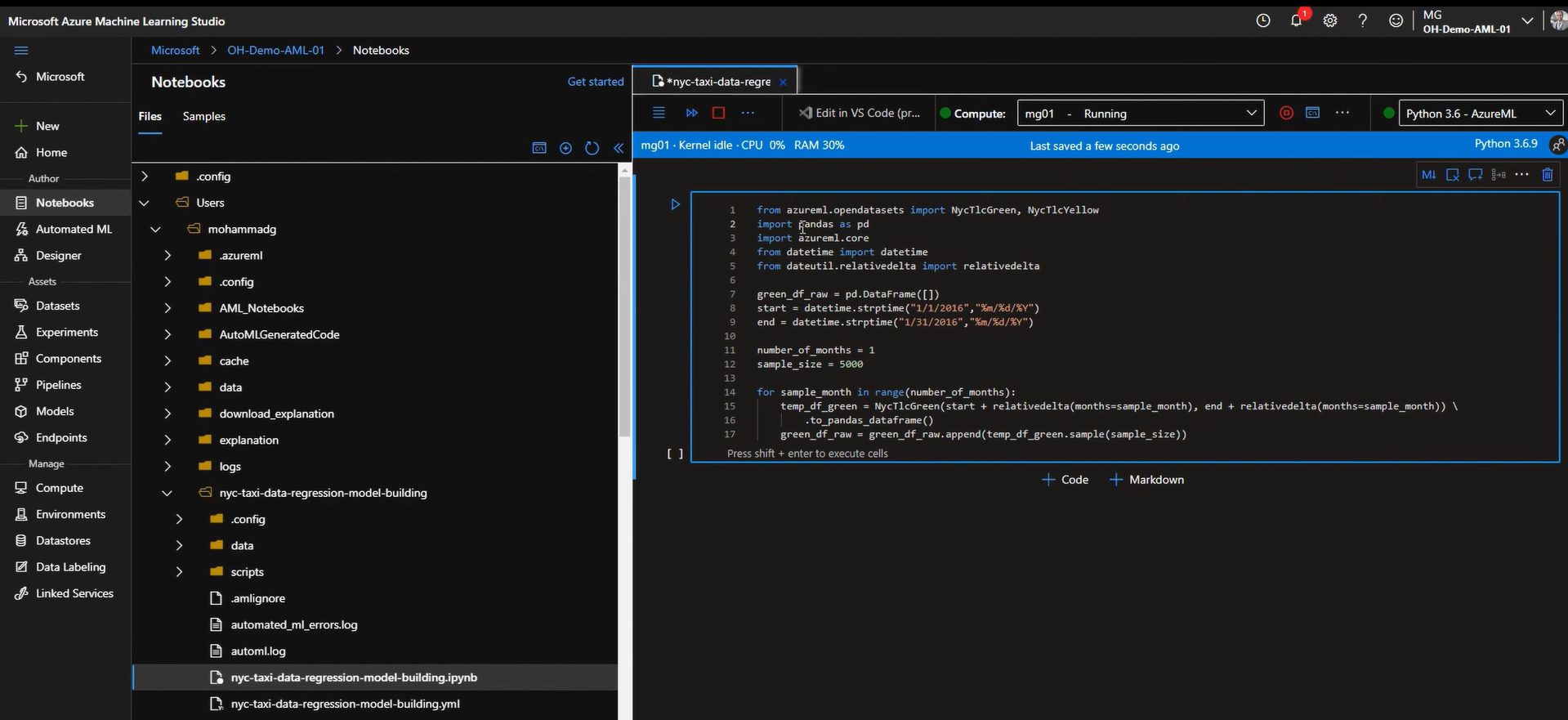Switch to the Samples tab
Image resolution: width=1568 pixels, height=720 pixels.
pos(204,116)
